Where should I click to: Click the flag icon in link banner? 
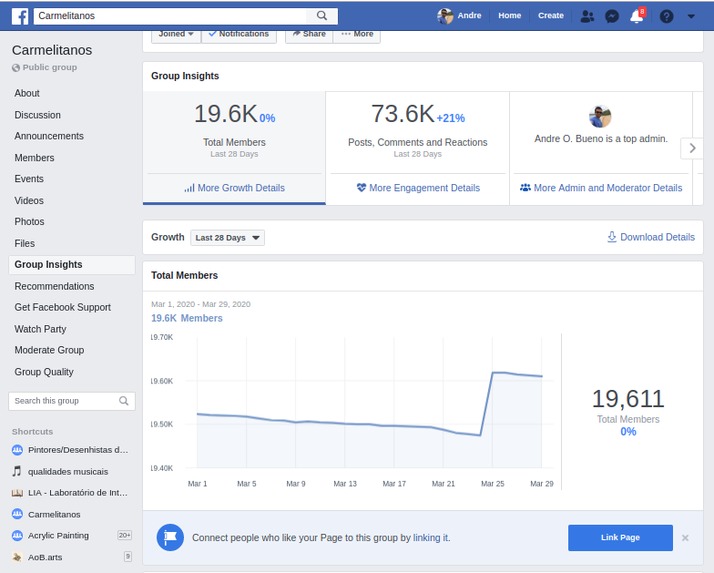tap(170, 537)
